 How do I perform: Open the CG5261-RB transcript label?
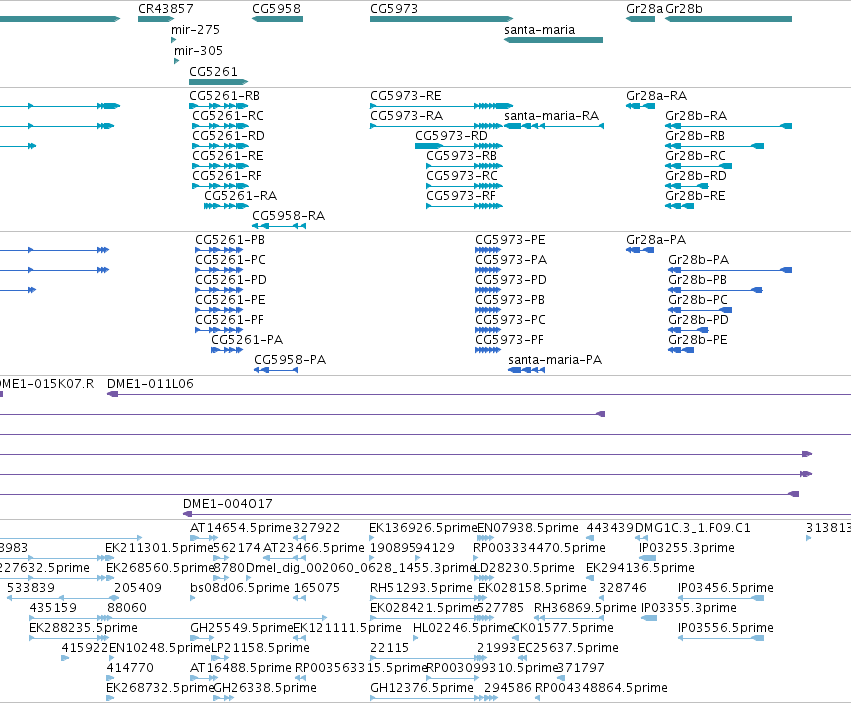tap(225, 96)
